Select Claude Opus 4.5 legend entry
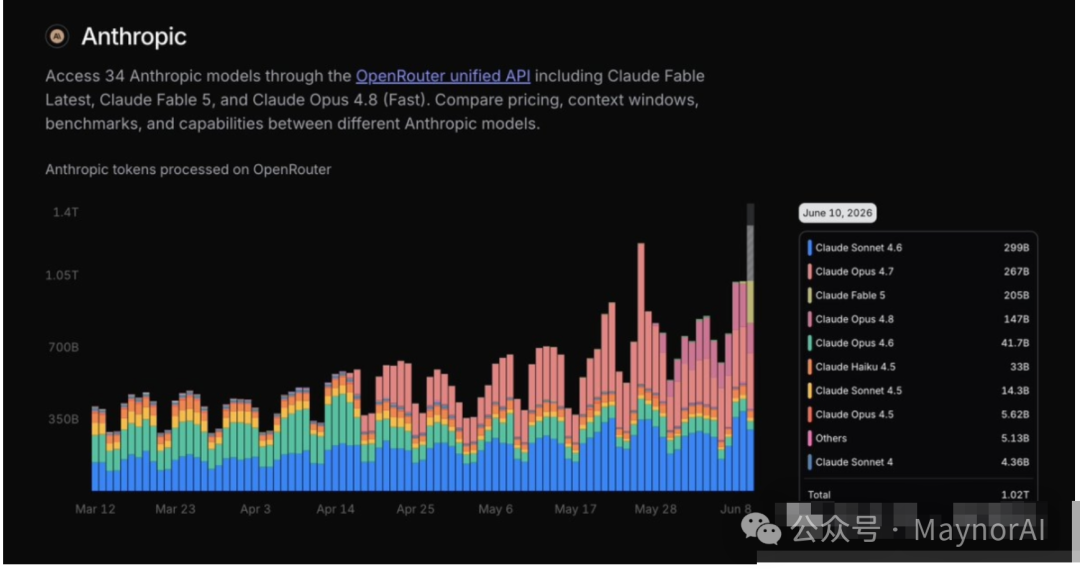The width and height of the screenshot is (1080, 573). tap(919, 415)
